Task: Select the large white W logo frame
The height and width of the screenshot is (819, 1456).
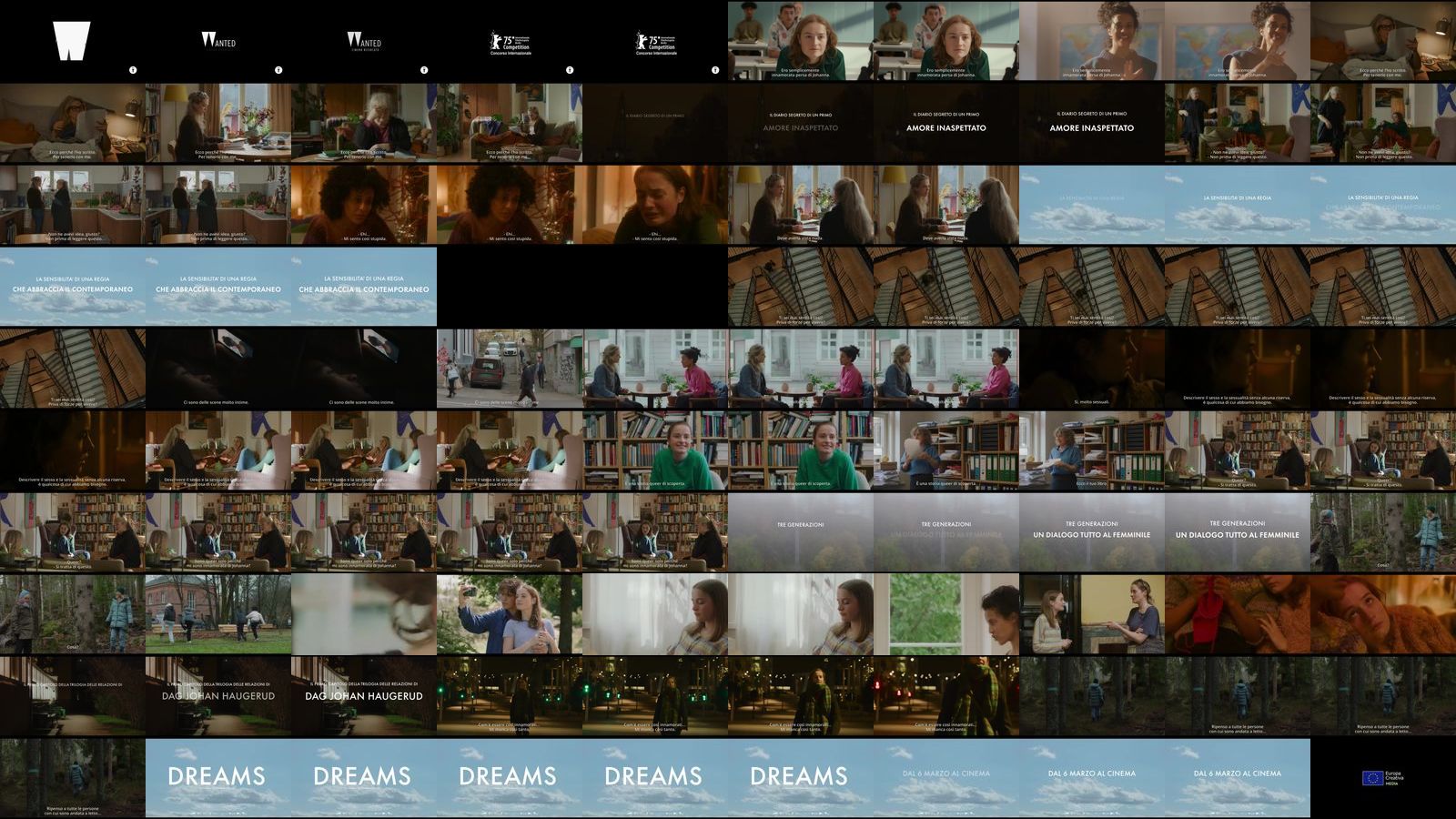Action: tap(73, 41)
